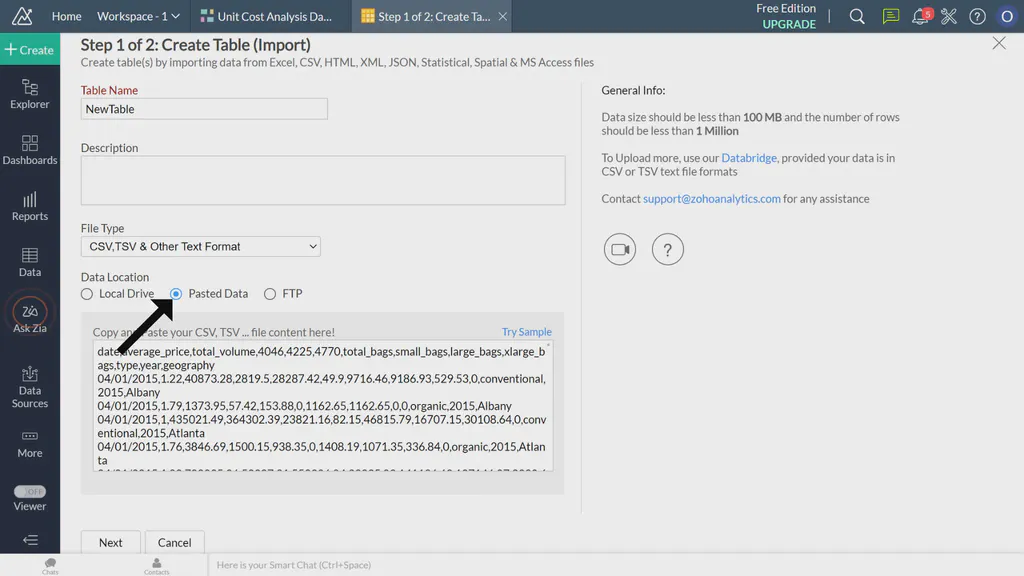Open the Explorer panel in the sidebar
1024x576 pixels.
coord(29,95)
